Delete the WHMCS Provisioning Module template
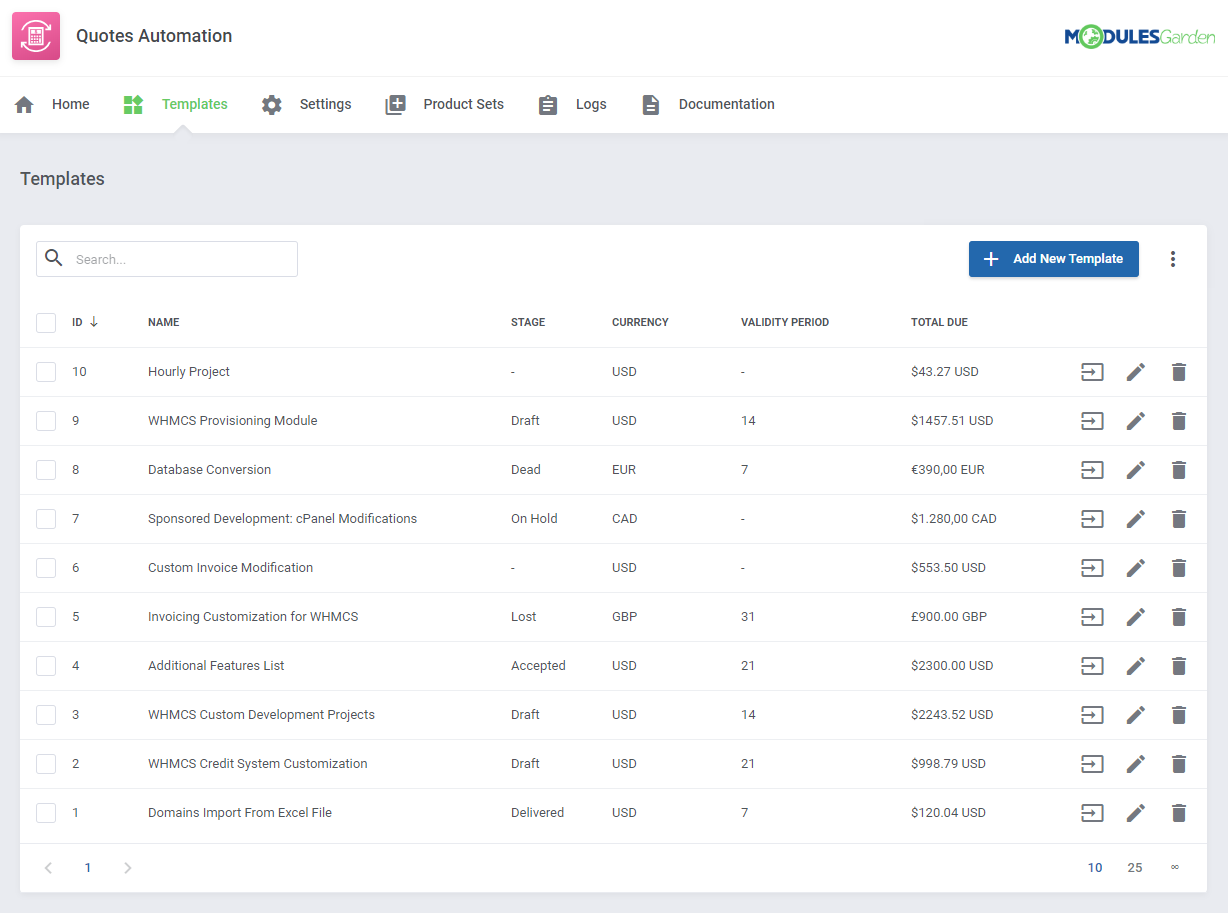The image size is (1228, 913). click(x=1178, y=420)
